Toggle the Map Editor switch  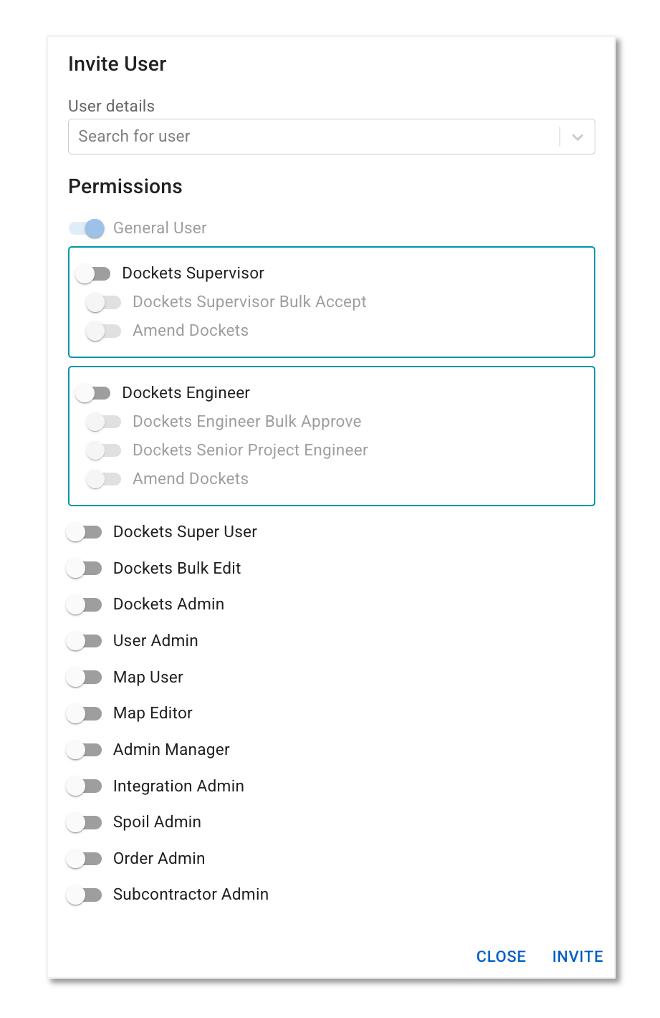[x=84, y=714]
